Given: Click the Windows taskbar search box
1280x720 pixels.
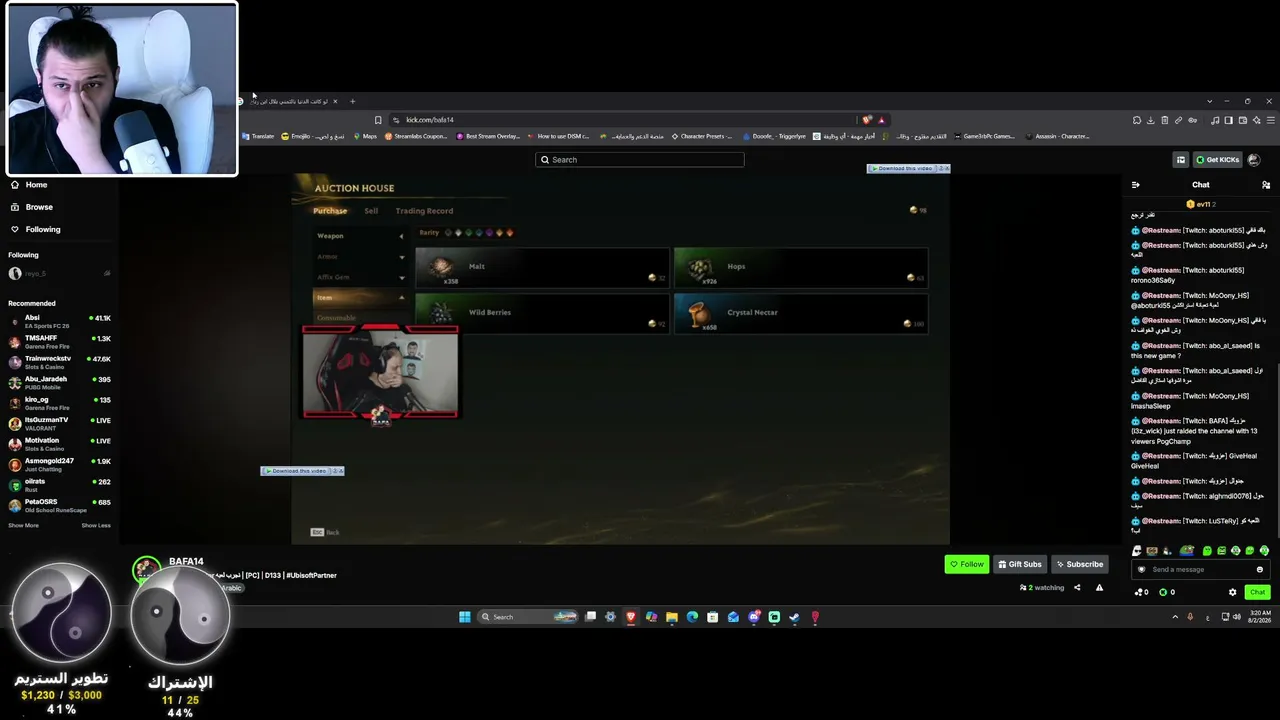Looking at the screenshot, I should click(x=530, y=617).
